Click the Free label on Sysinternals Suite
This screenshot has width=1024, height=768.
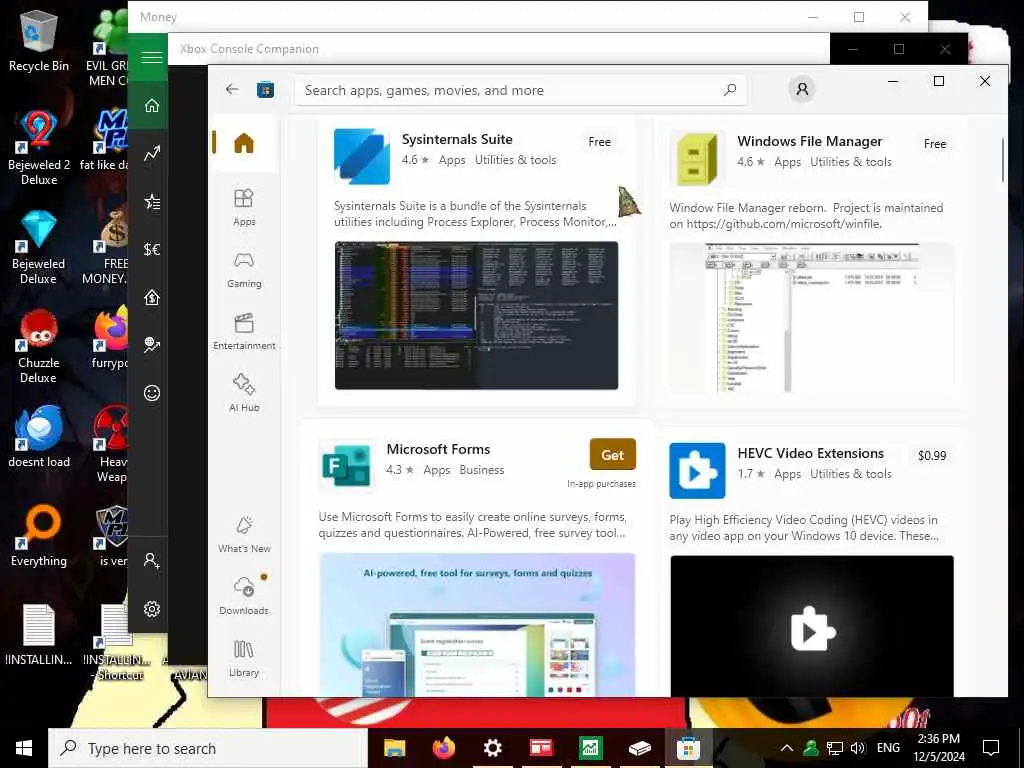coord(600,142)
